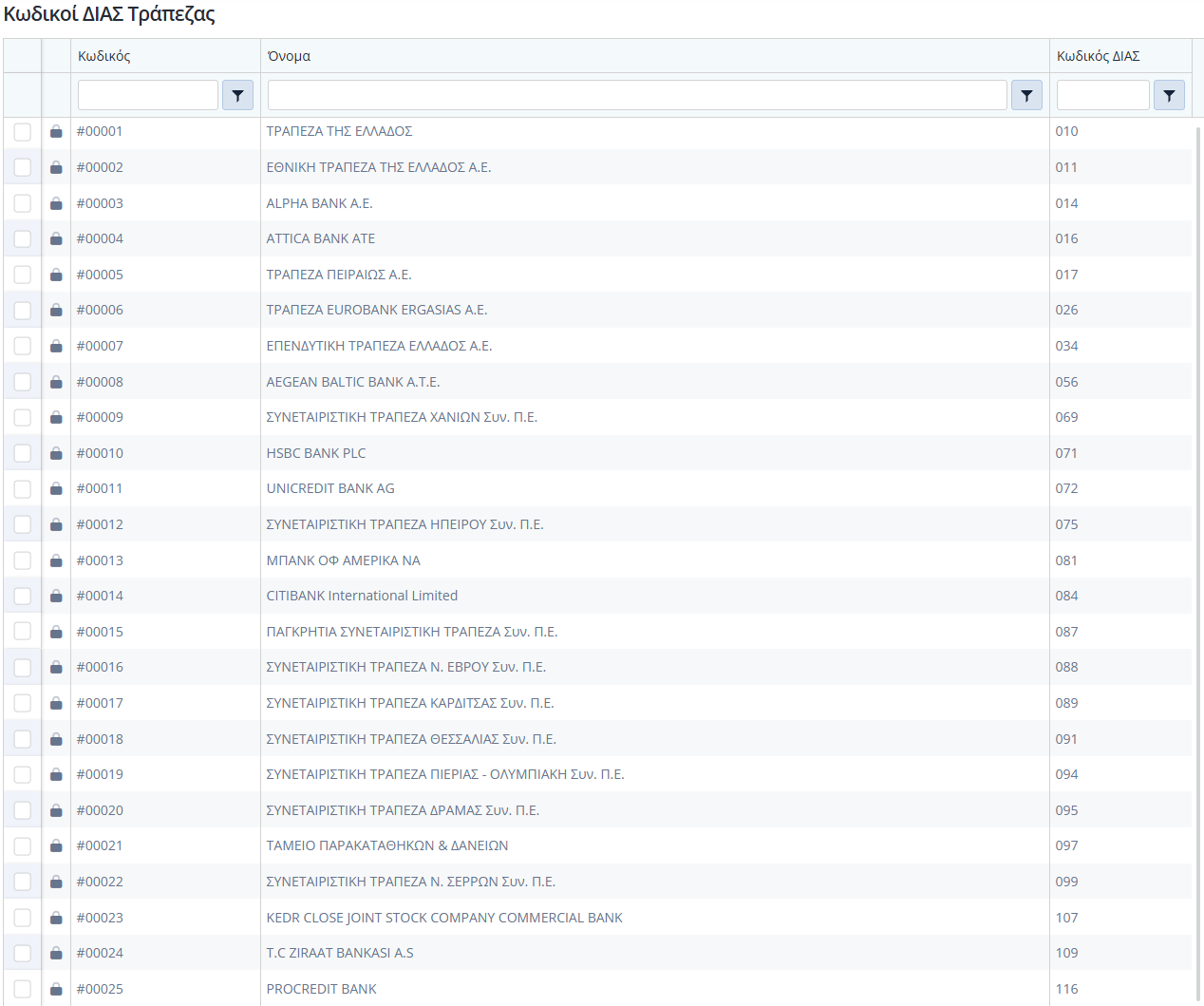Click the lock icon in row #00017

coord(56,703)
